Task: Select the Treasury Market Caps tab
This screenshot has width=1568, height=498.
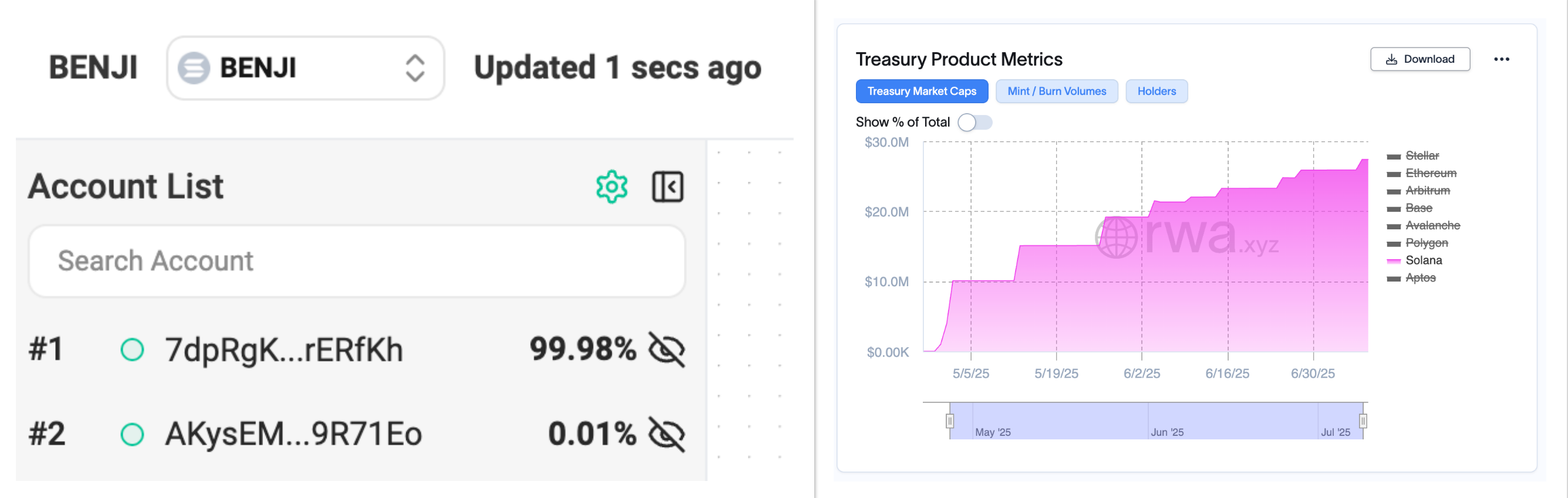Action: pos(921,91)
